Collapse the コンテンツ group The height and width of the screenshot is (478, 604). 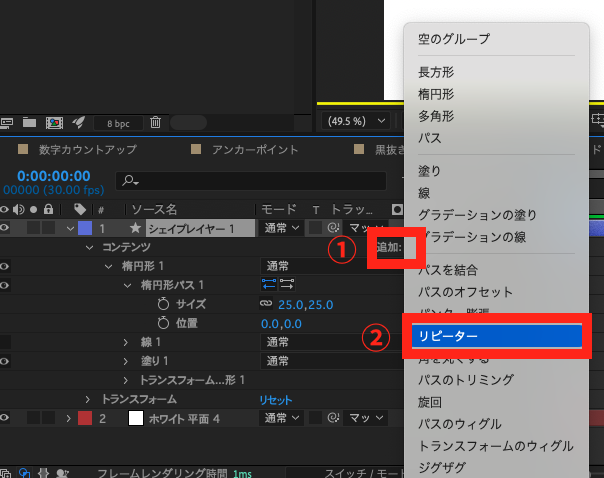90,247
